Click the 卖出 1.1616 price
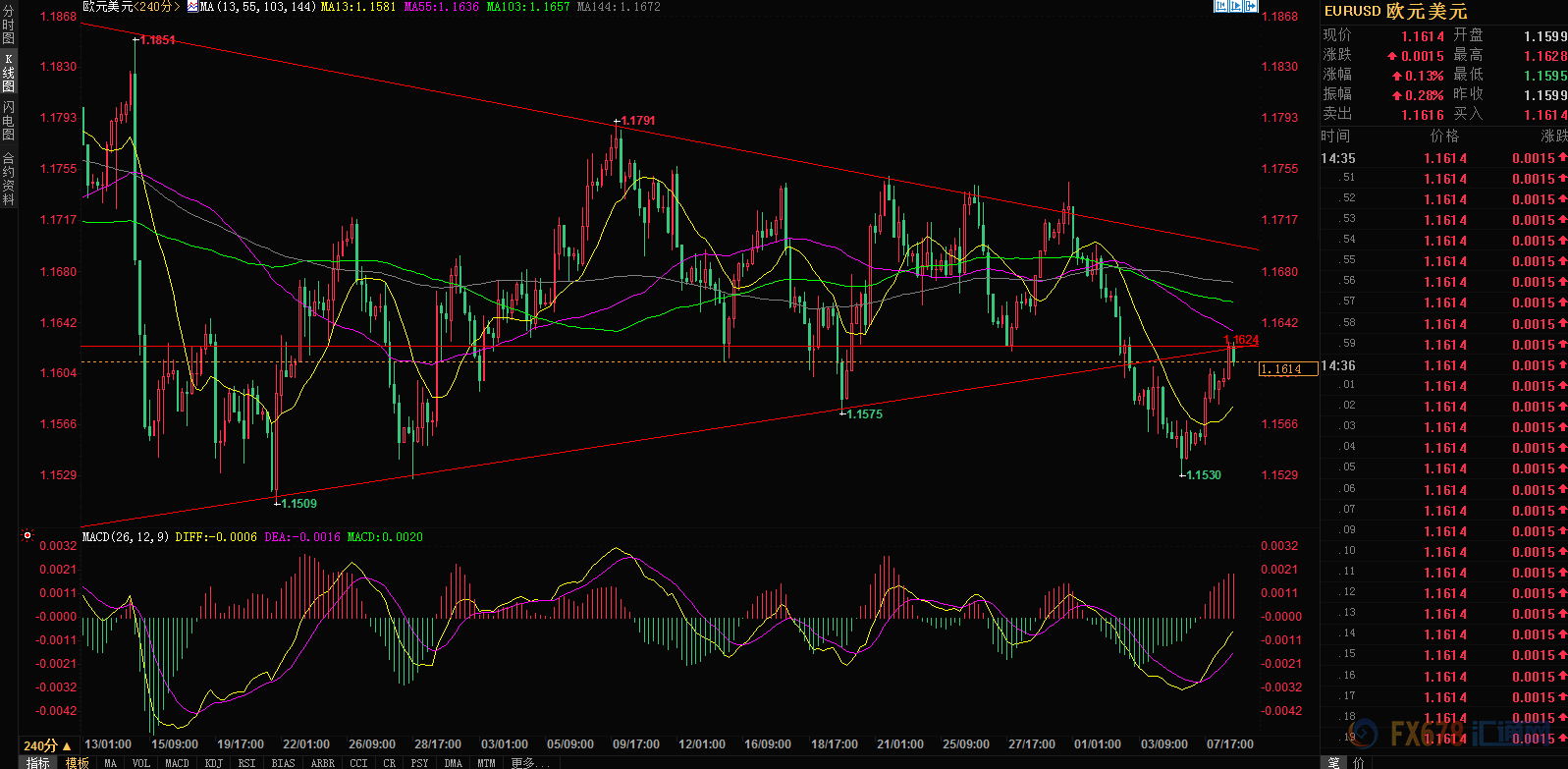The width and height of the screenshot is (1568, 769). [1423, 115]
